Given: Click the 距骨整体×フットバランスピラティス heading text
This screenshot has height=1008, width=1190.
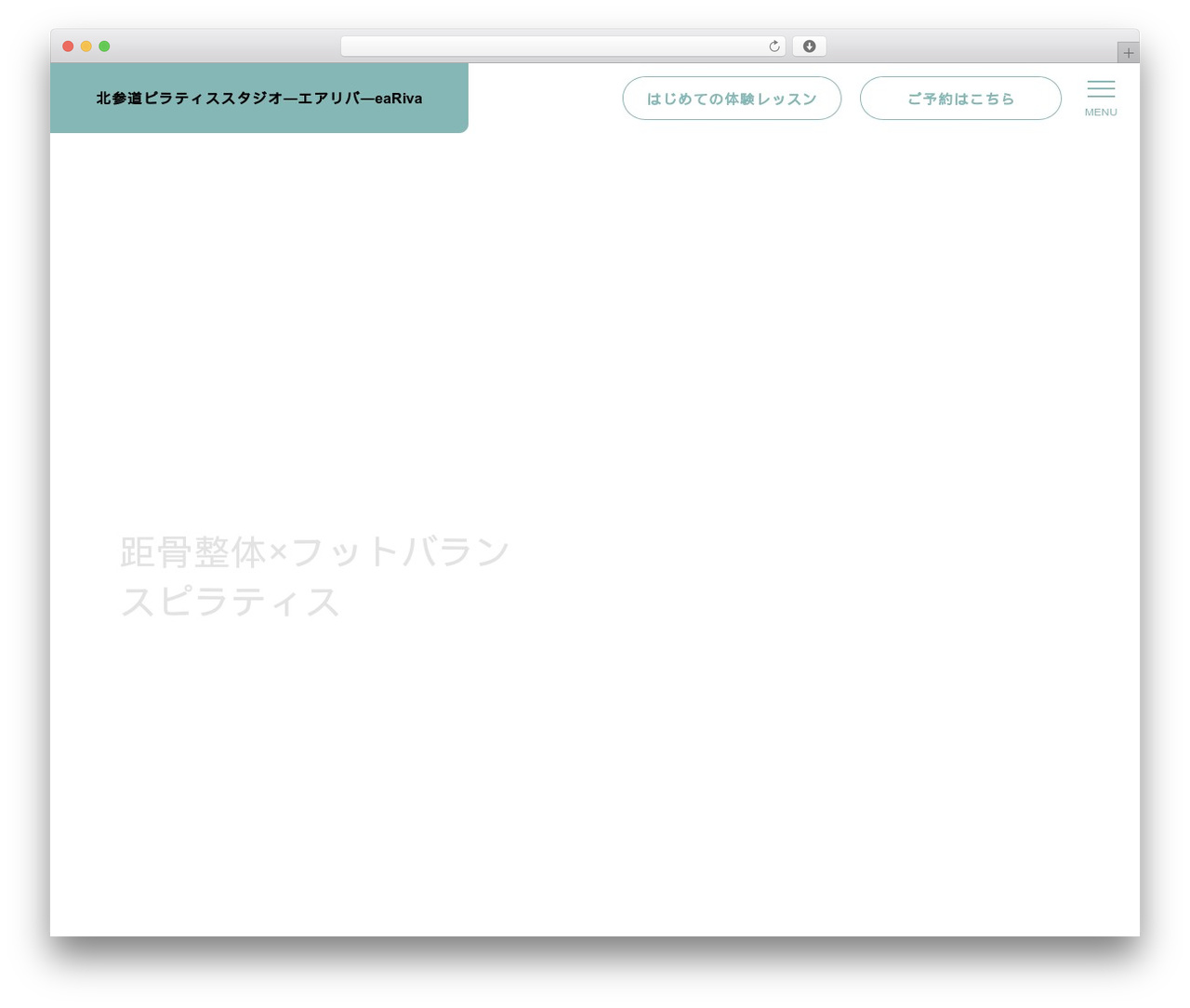Looking at the screenshot, I should (x=315, y=577).
